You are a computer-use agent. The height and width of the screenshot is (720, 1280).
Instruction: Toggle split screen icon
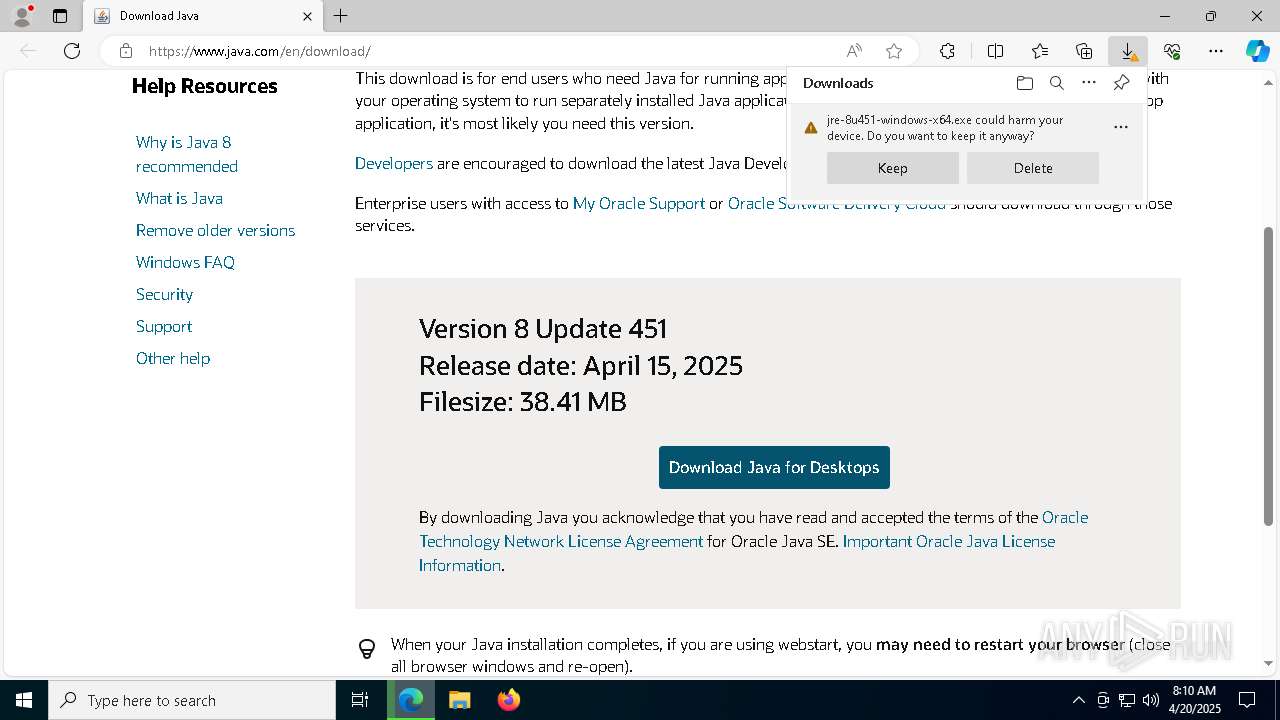coord(995,51)
